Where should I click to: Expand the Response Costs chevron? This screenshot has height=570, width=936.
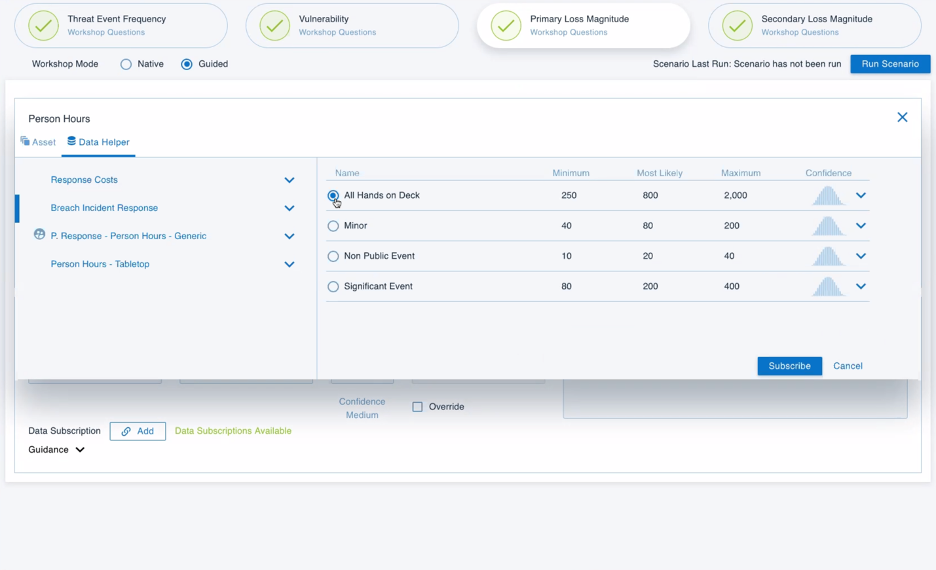290,180
